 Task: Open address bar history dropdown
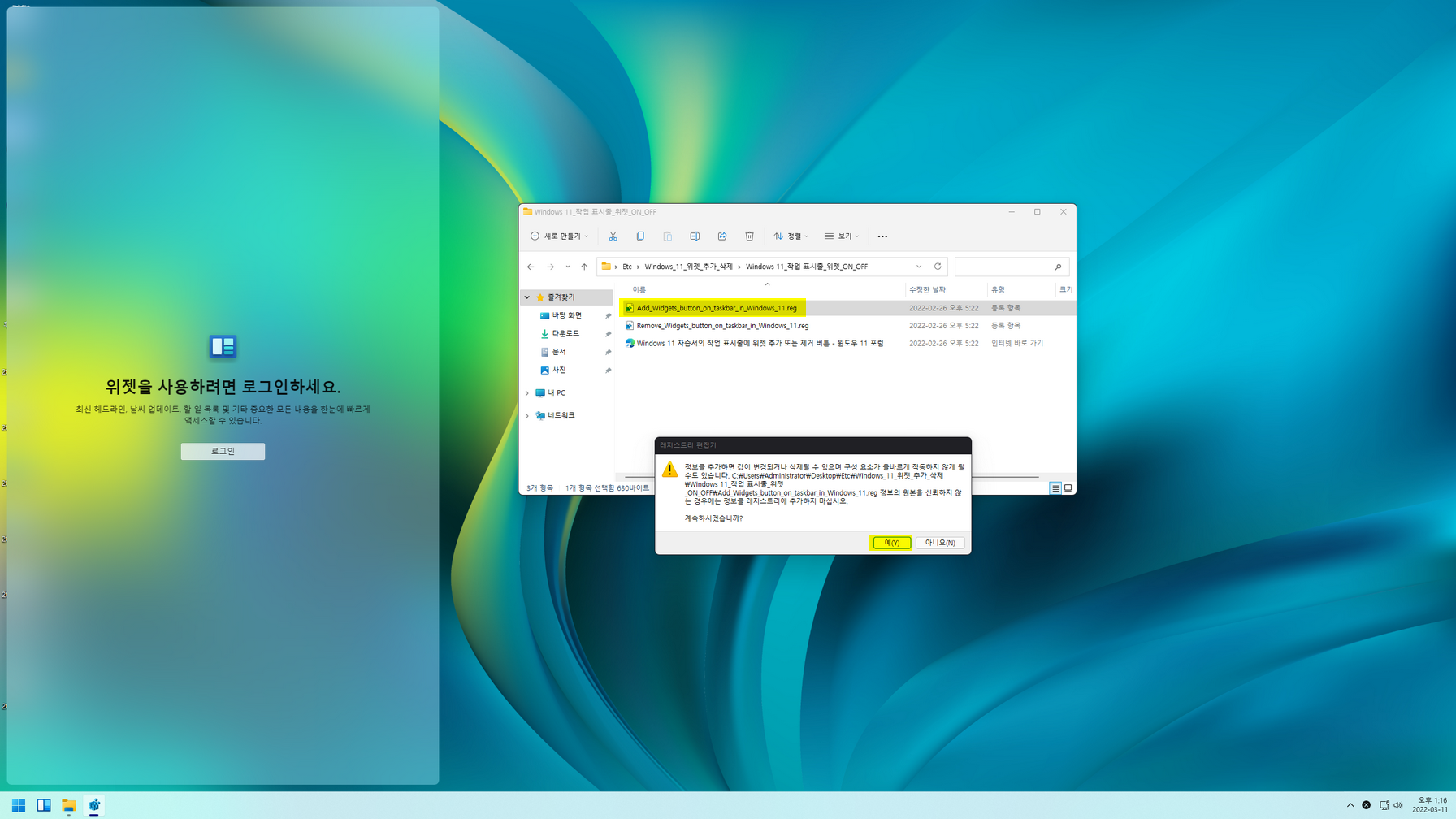tap(919, 266)
